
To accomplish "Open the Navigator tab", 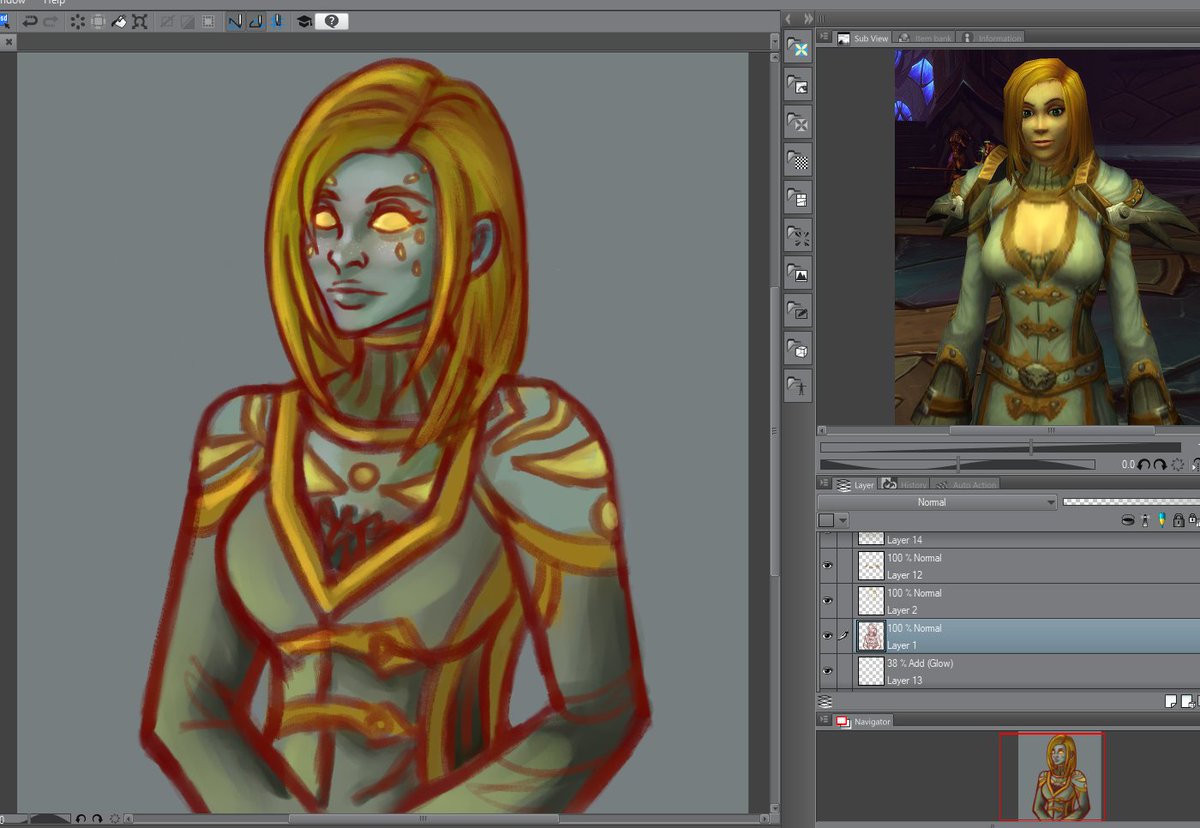I will click(864, 721).
